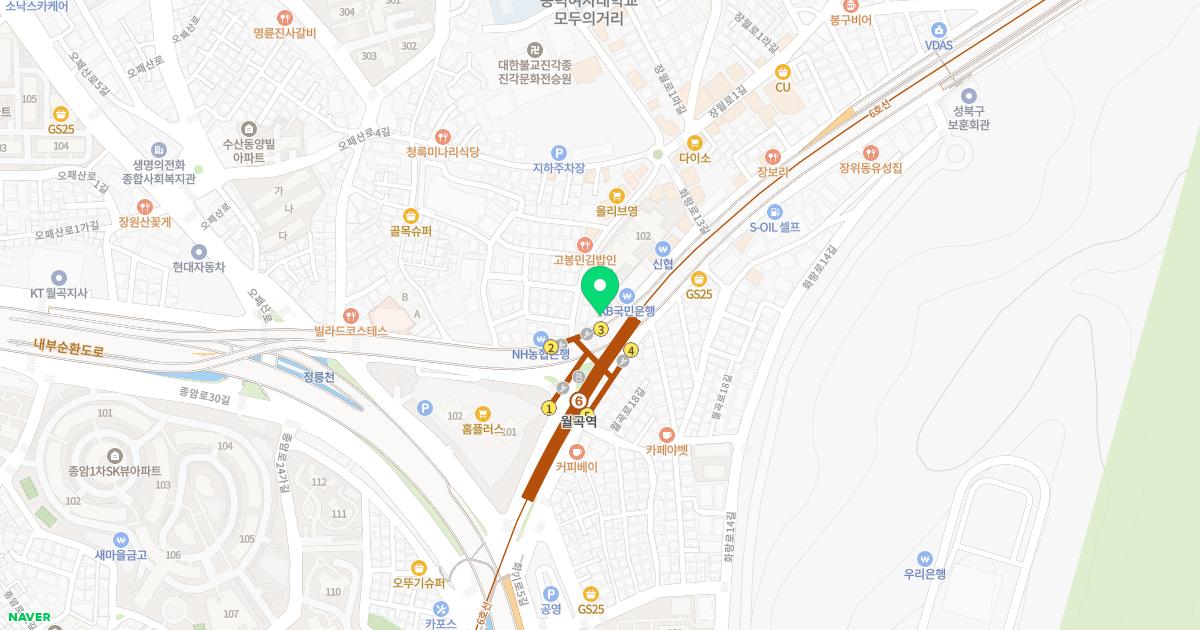Open the 커피베이 cafe icon

(x=577, y=452)
